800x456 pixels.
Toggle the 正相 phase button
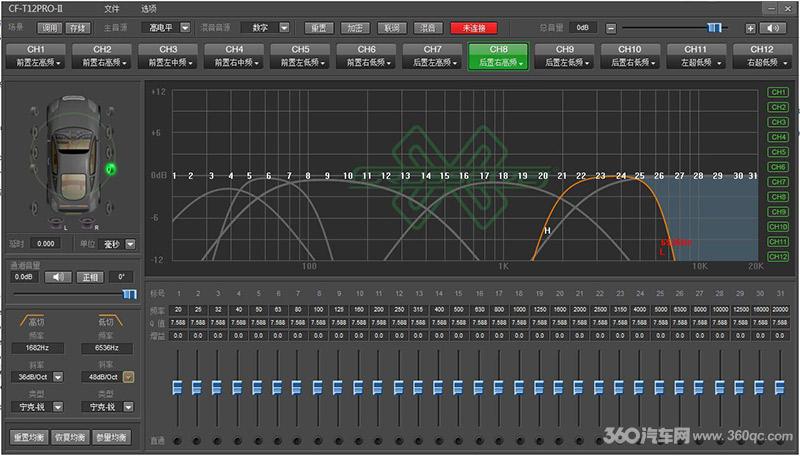[x=90, y=277]
